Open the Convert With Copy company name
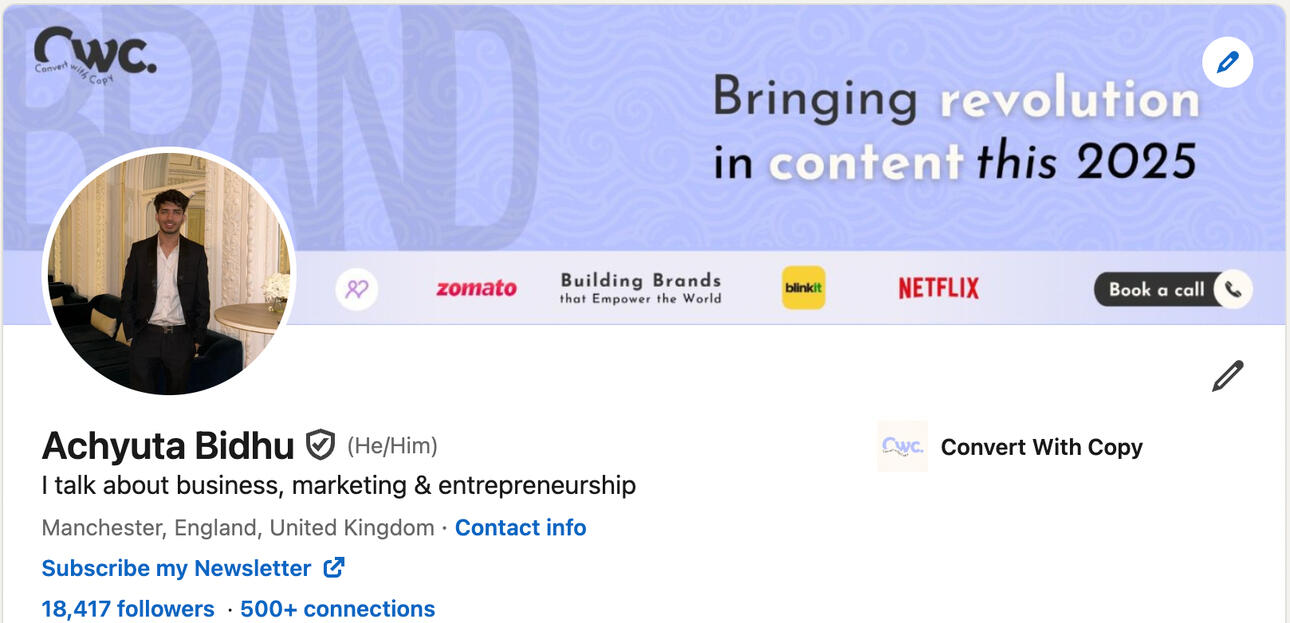 pyautogui.click(x=1041, y=447)
